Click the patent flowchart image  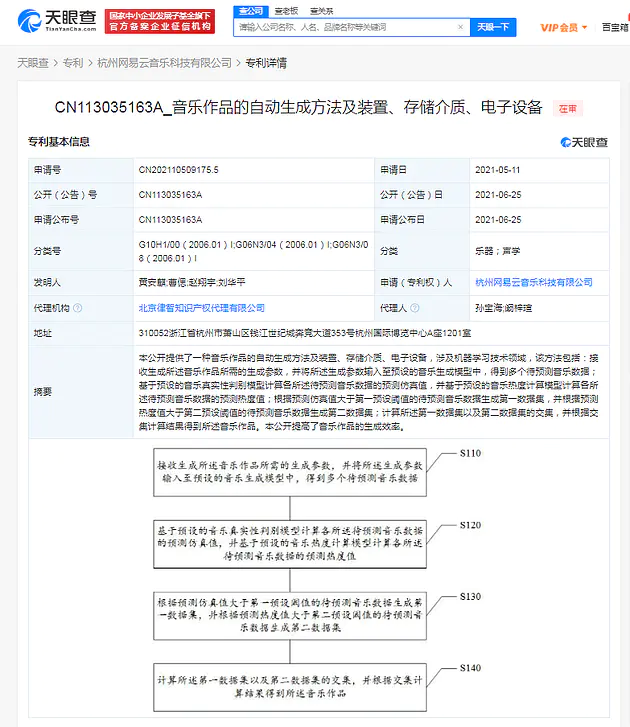pyautogui.click(x=318, y=580)
